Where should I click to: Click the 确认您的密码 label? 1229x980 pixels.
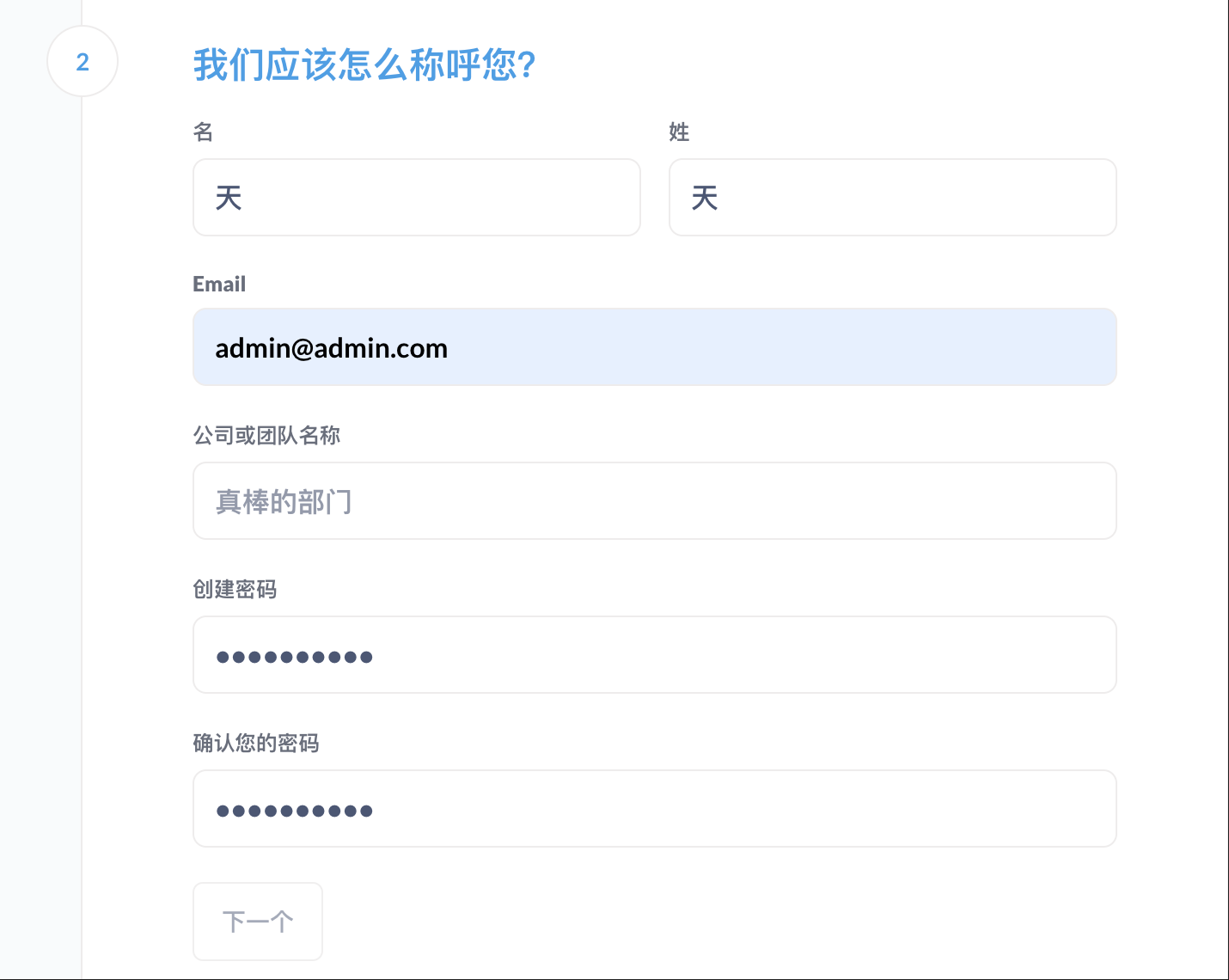(256, 744)
